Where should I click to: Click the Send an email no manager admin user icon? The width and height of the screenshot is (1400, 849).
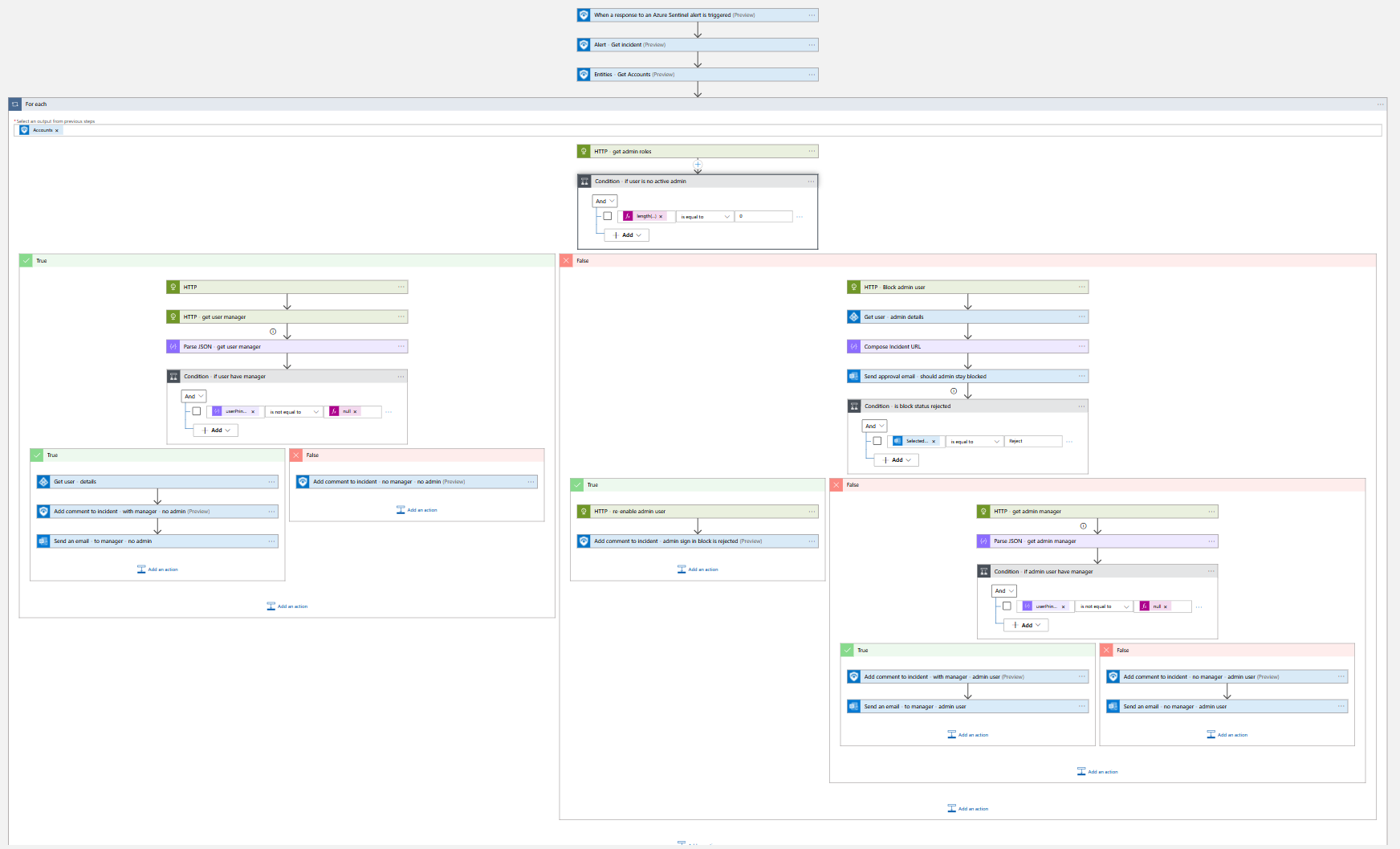coord(1113,707)
